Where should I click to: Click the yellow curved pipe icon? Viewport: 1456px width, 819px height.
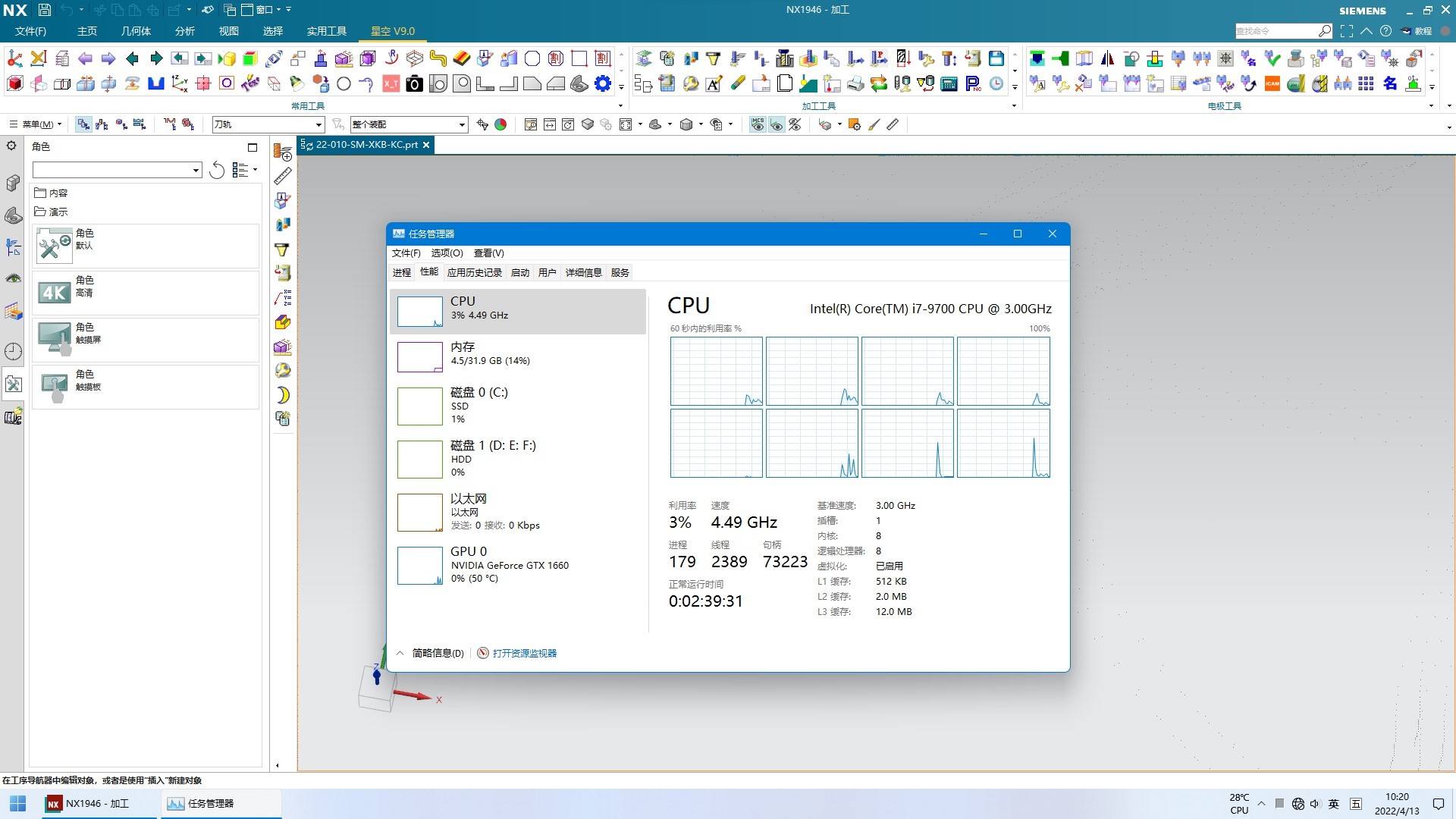pos(438,58)
